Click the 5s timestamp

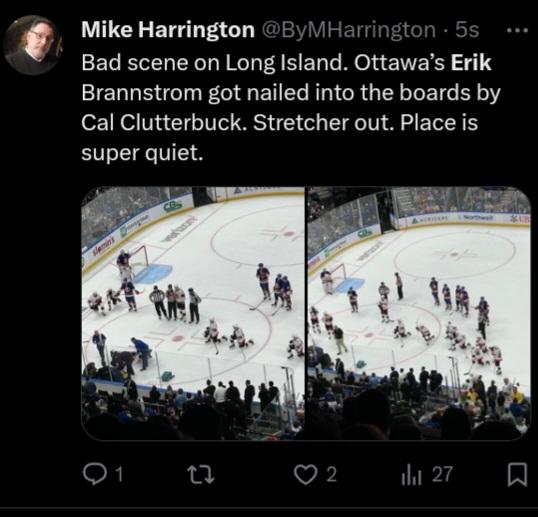tap(467, 30)
